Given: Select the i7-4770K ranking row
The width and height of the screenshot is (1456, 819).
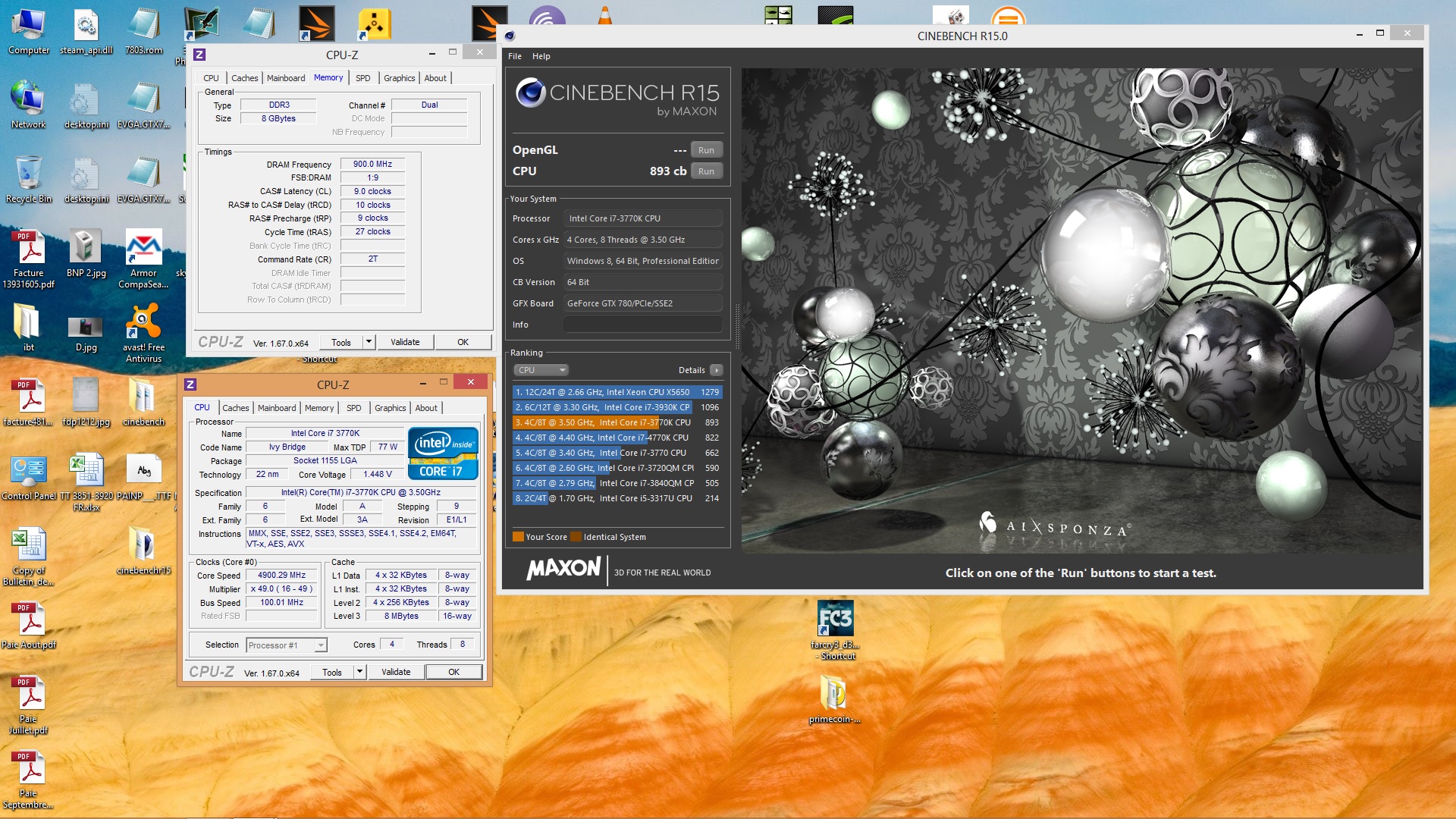Looking at the screenshot, I should pos(617,438).
